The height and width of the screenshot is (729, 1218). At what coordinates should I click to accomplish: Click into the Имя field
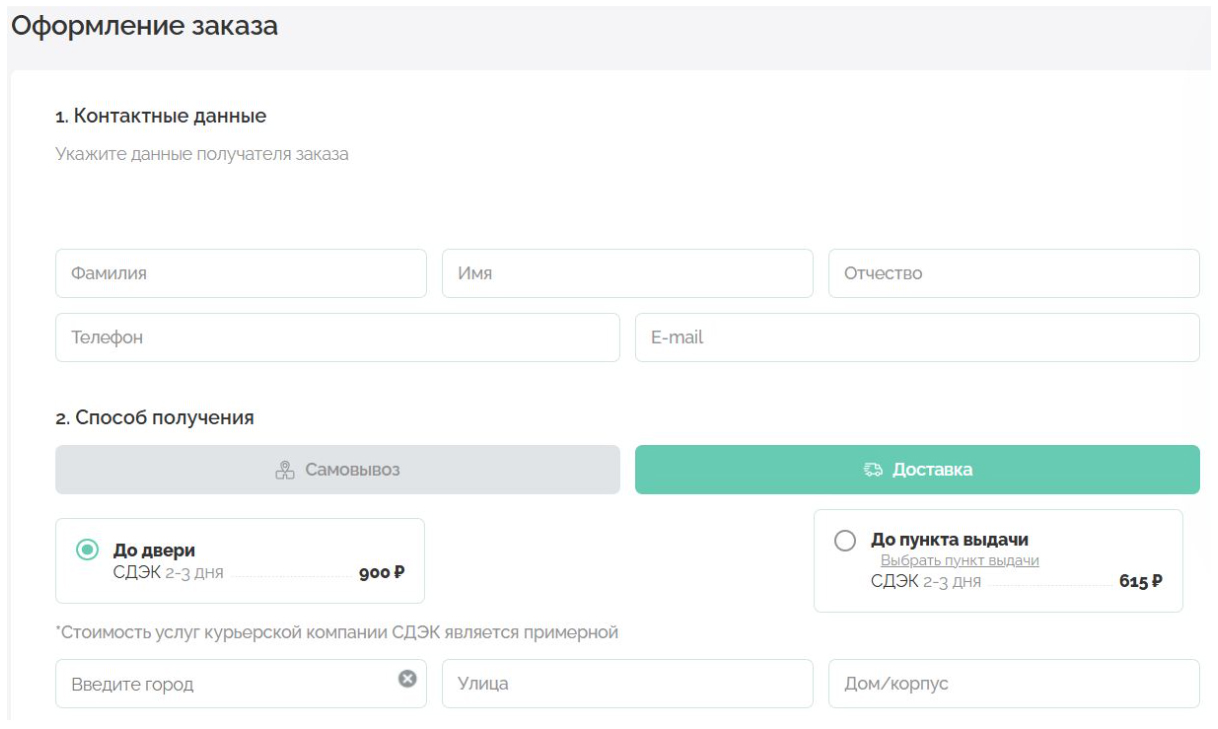coord(627,274)
